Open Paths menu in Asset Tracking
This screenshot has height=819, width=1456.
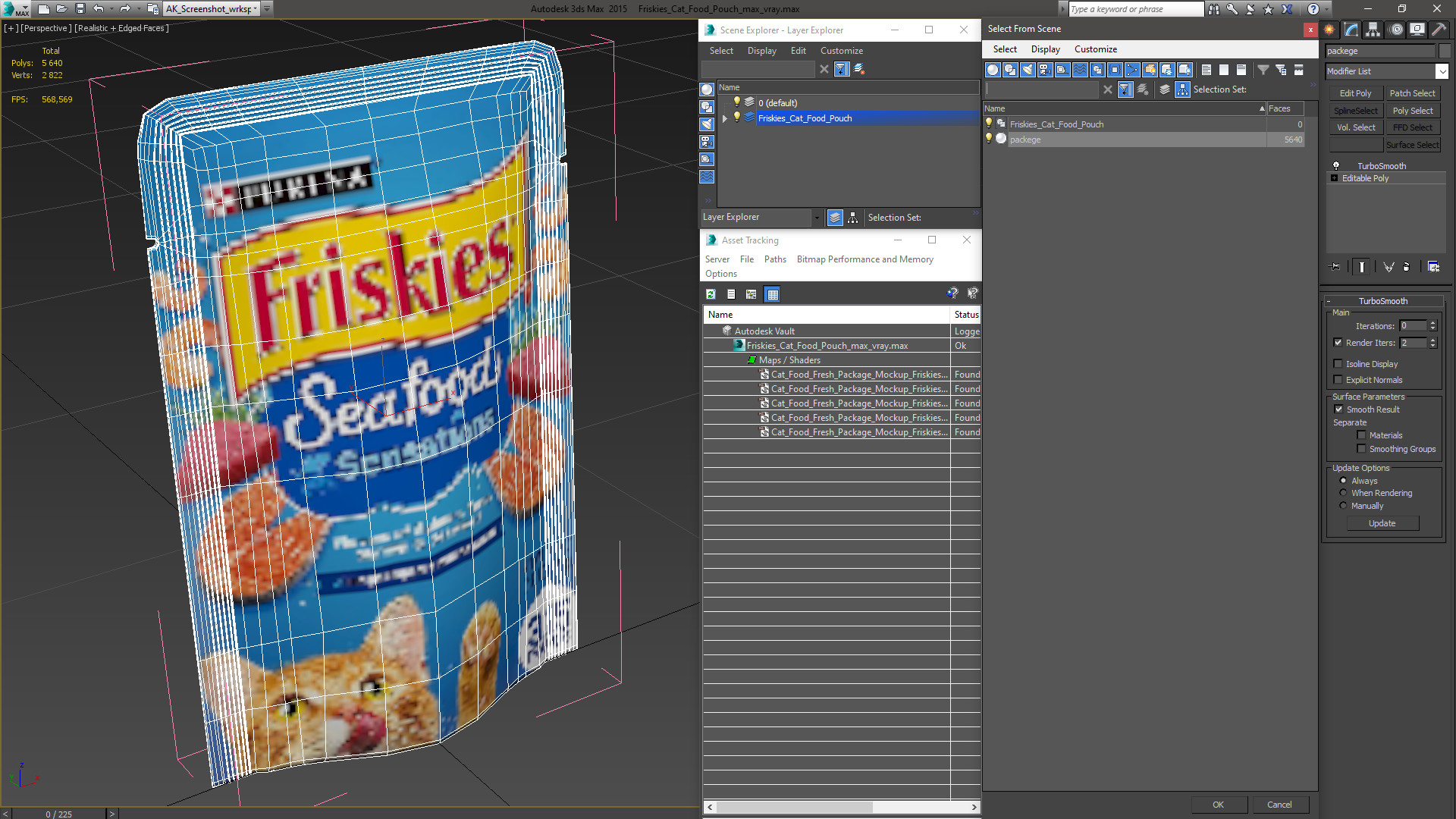pos(775,259)
